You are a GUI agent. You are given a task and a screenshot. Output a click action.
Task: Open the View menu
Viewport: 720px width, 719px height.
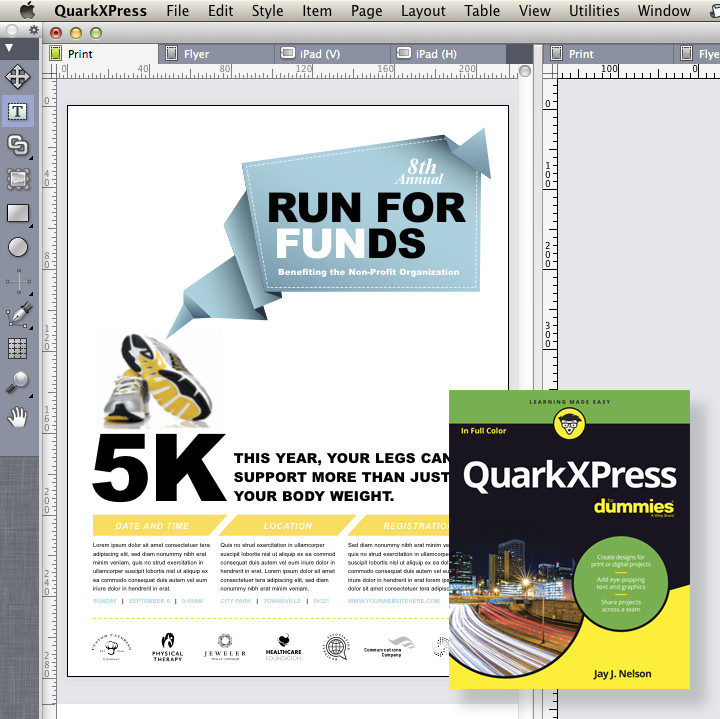[x=534, y=11]
